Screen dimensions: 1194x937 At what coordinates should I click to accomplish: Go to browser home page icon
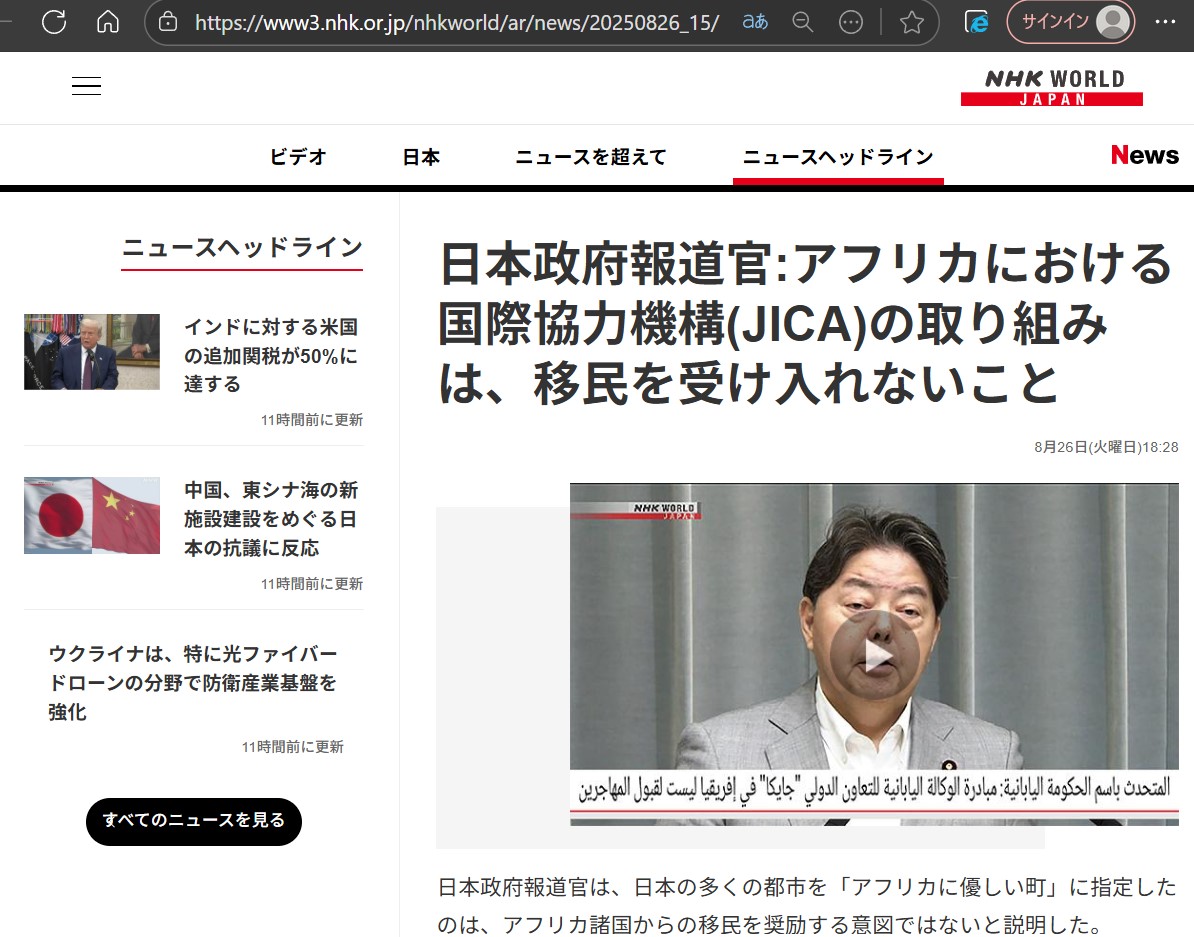pyautogui.click(x=108, y=21)
